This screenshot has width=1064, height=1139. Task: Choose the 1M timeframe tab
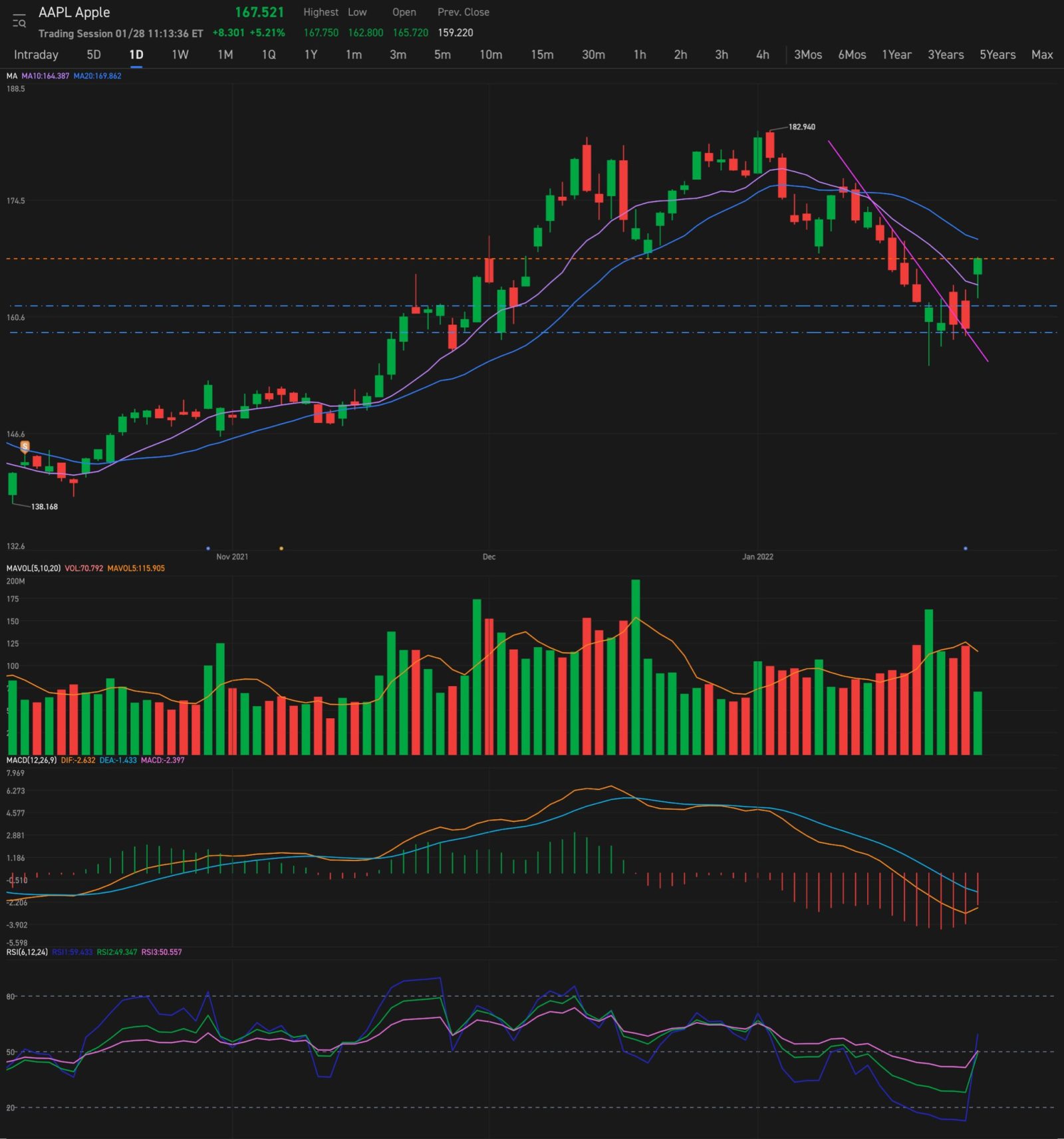tap(225, 55)
